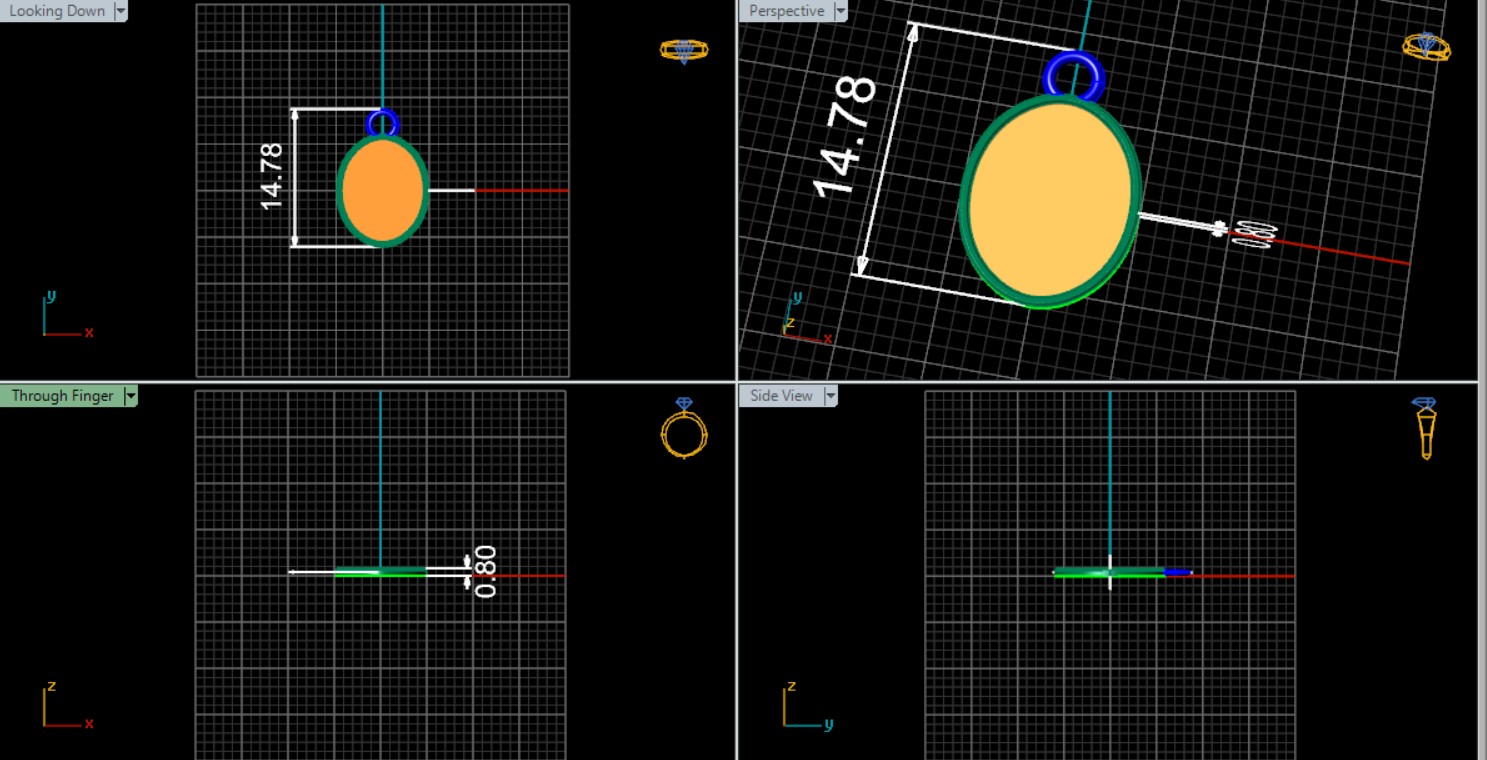The width and height of the screenshot is (1487, 760).
Task: Open the Looking Down viewport dropdown arrow
Action: [x=121, y=11]
